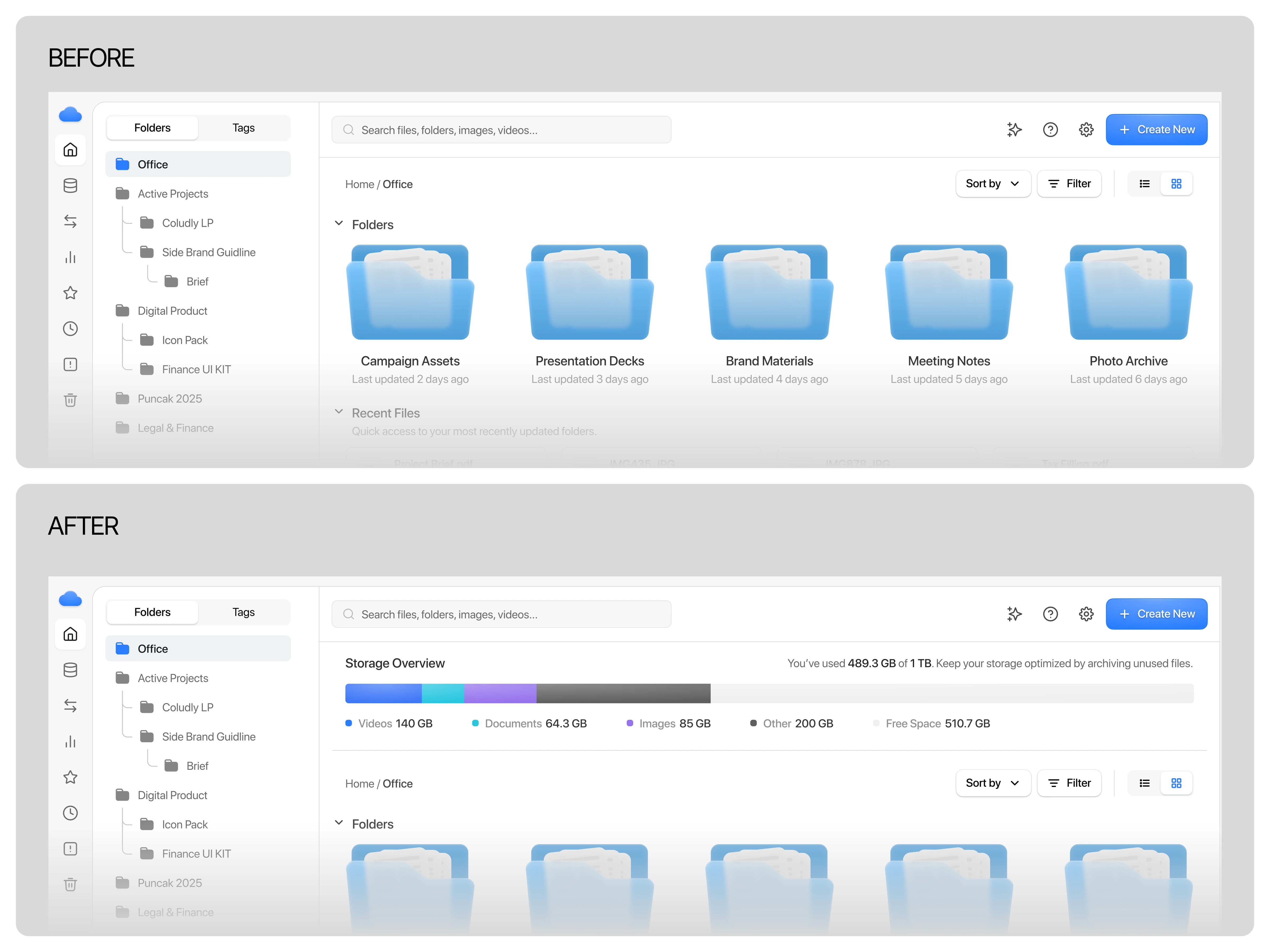Click purple Images segment of storage bar
The height and width of the screenshot is (952, 1270).
[500, 693]
